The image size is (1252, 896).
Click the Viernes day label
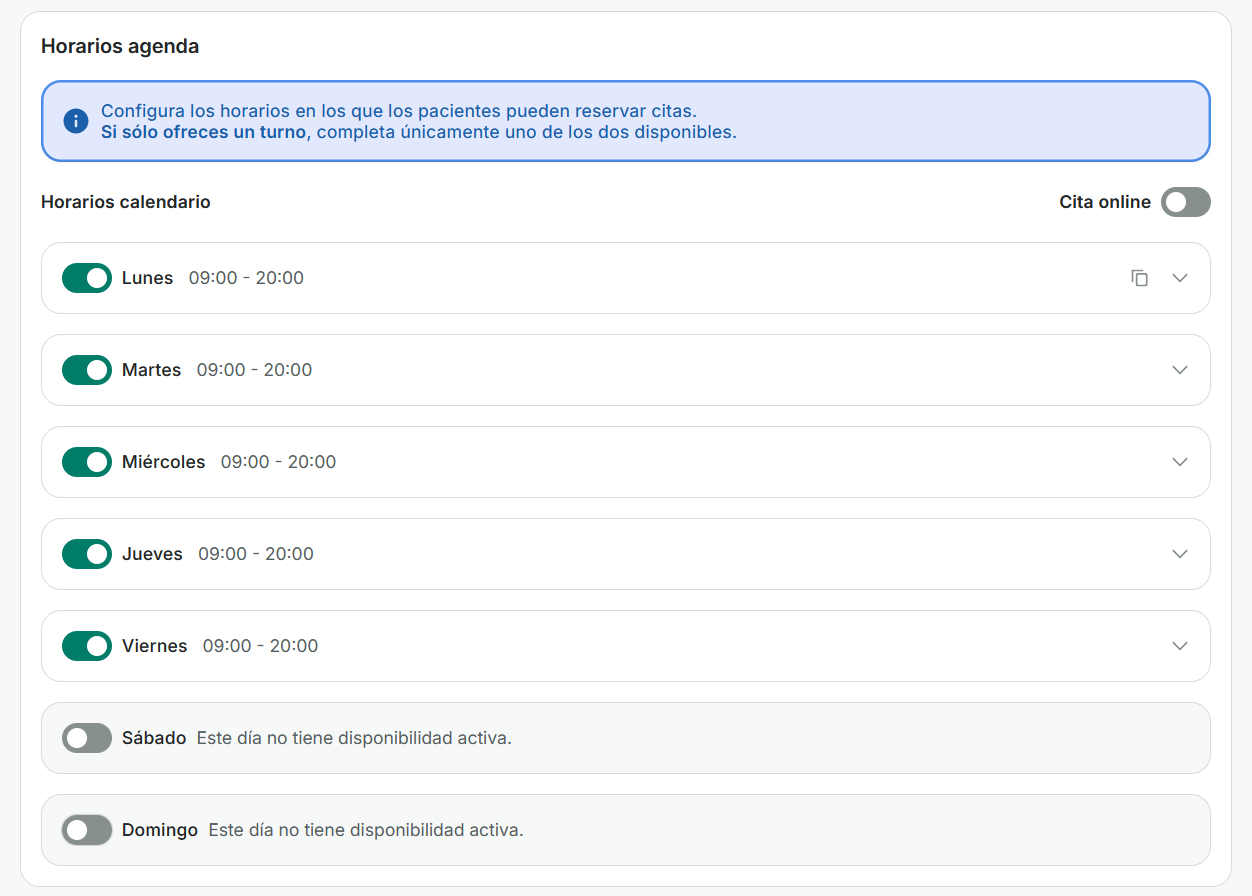click(x=154, y=646)
